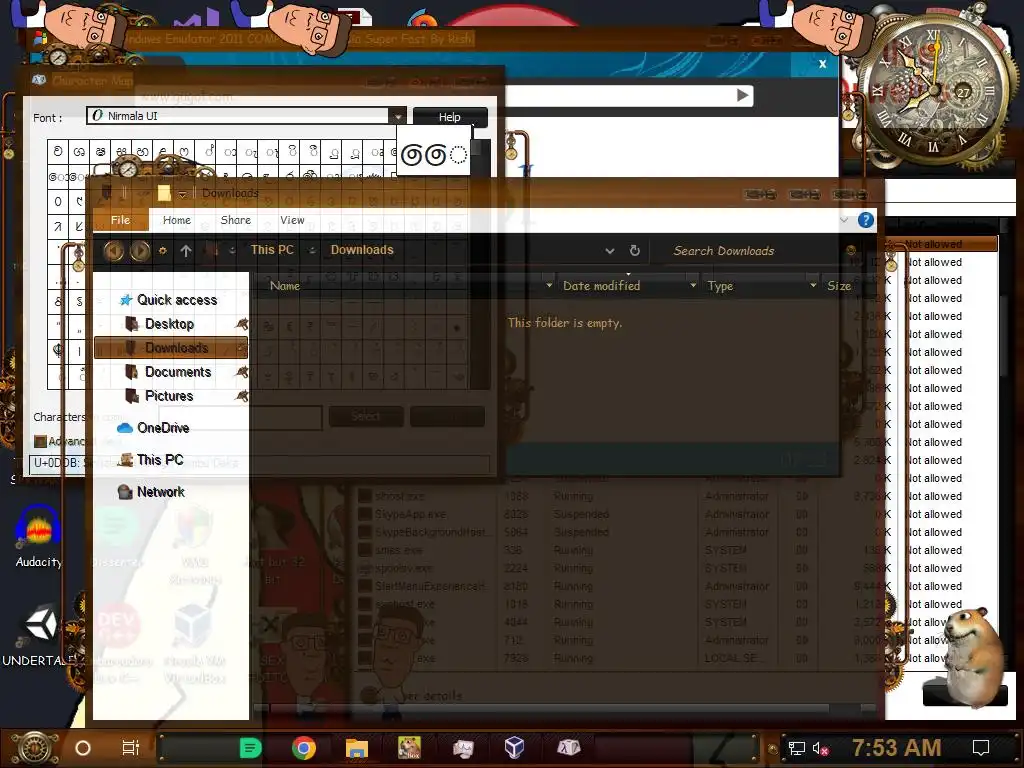Open the Type column filter dropdown
Screen dimensions: 1024x768
pos(813,286)
